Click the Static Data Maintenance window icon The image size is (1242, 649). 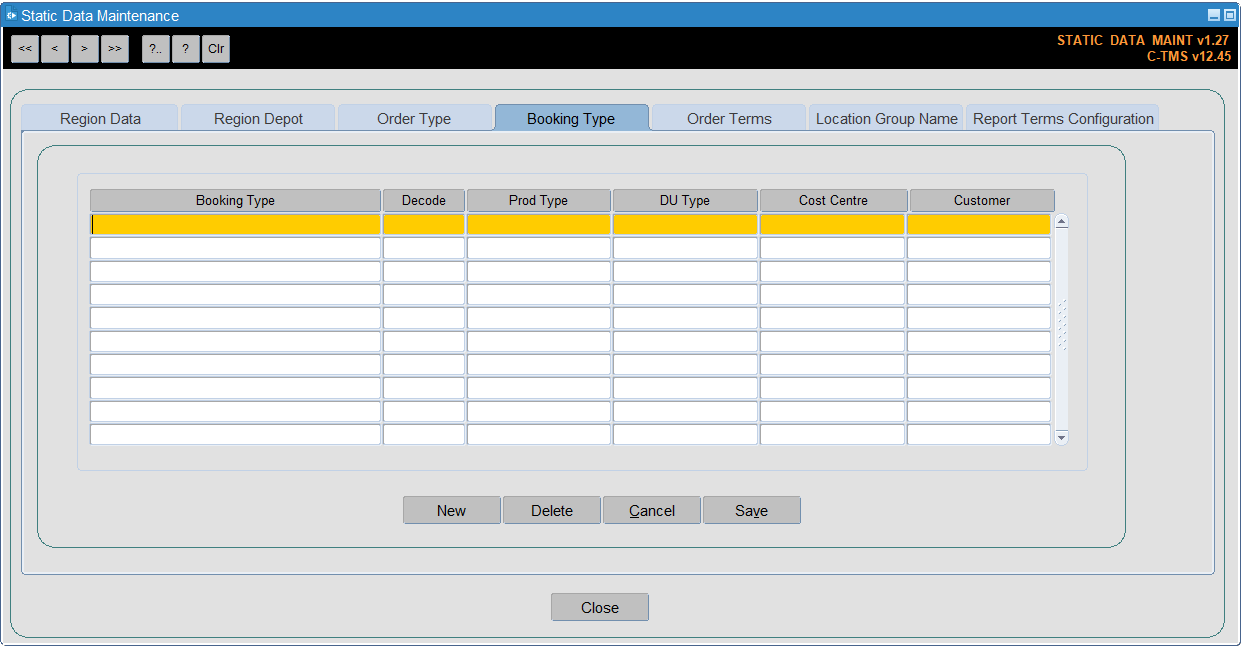pos(12,15)
